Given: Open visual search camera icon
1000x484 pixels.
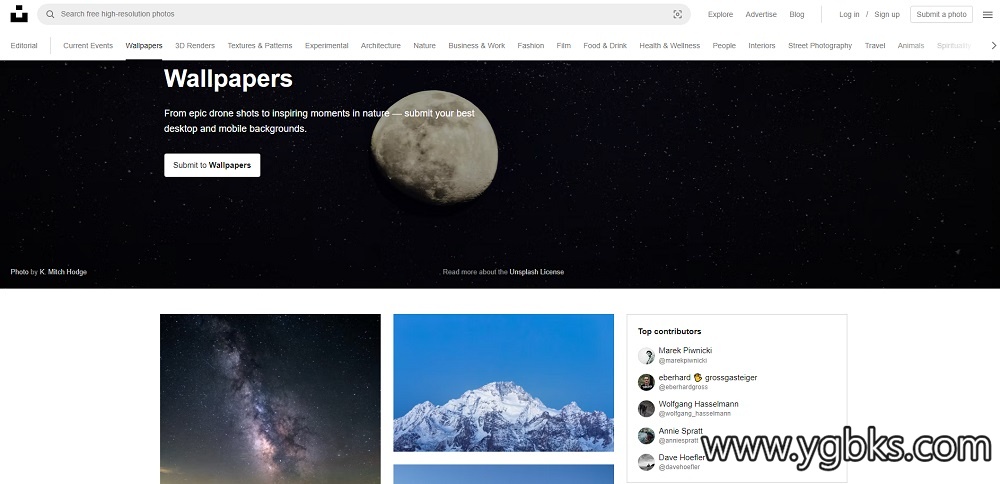Looking at the screenshot, I should (x=677, y=14).
